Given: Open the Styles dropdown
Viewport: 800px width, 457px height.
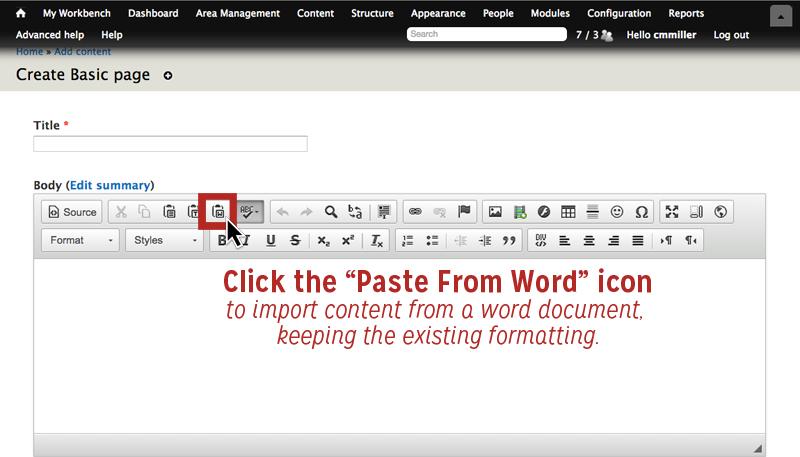Looking at the screenshot, I should tap(164, 240).
